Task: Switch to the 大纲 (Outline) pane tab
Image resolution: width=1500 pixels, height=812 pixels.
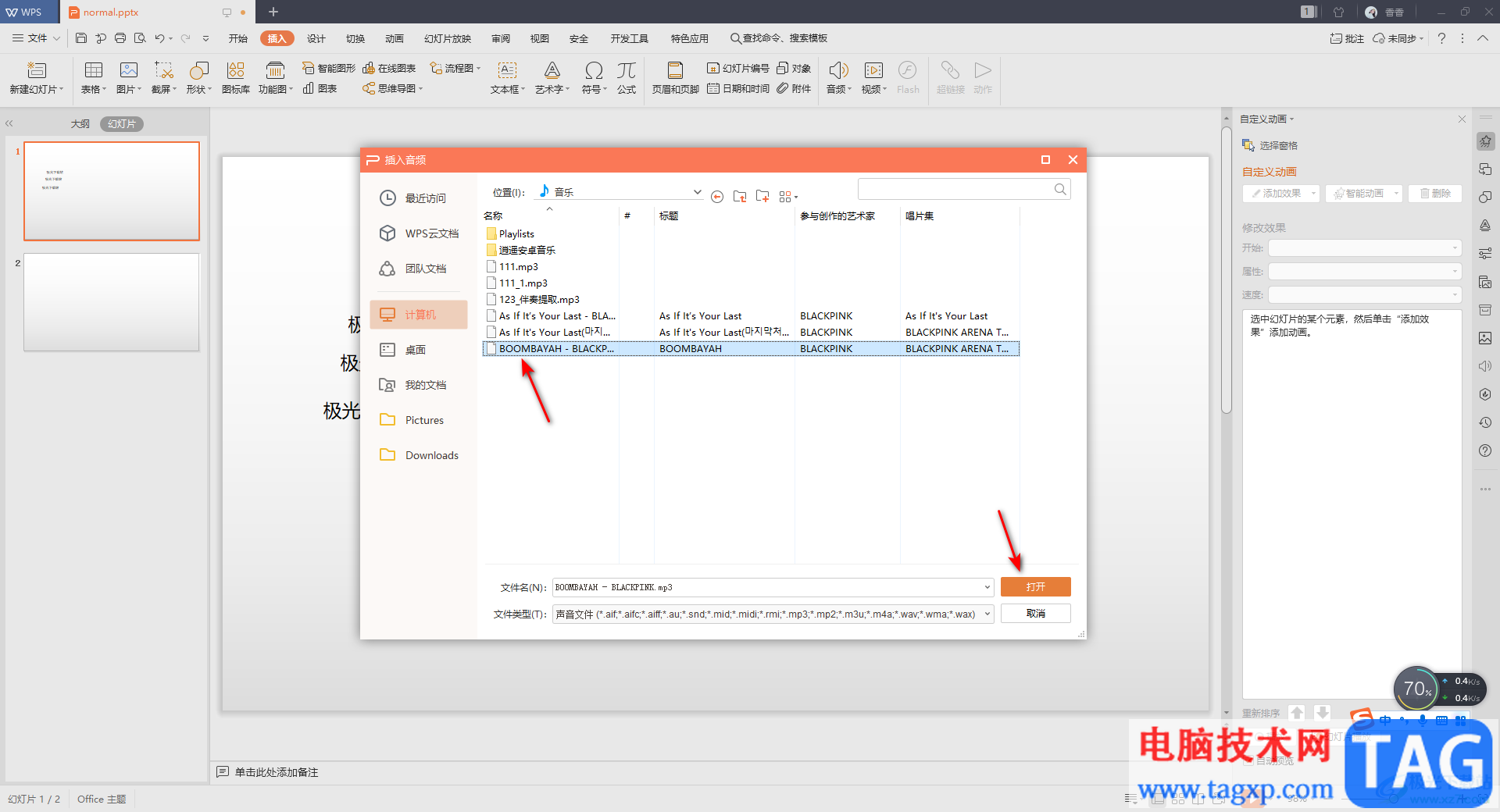Action: coord(80,124)
